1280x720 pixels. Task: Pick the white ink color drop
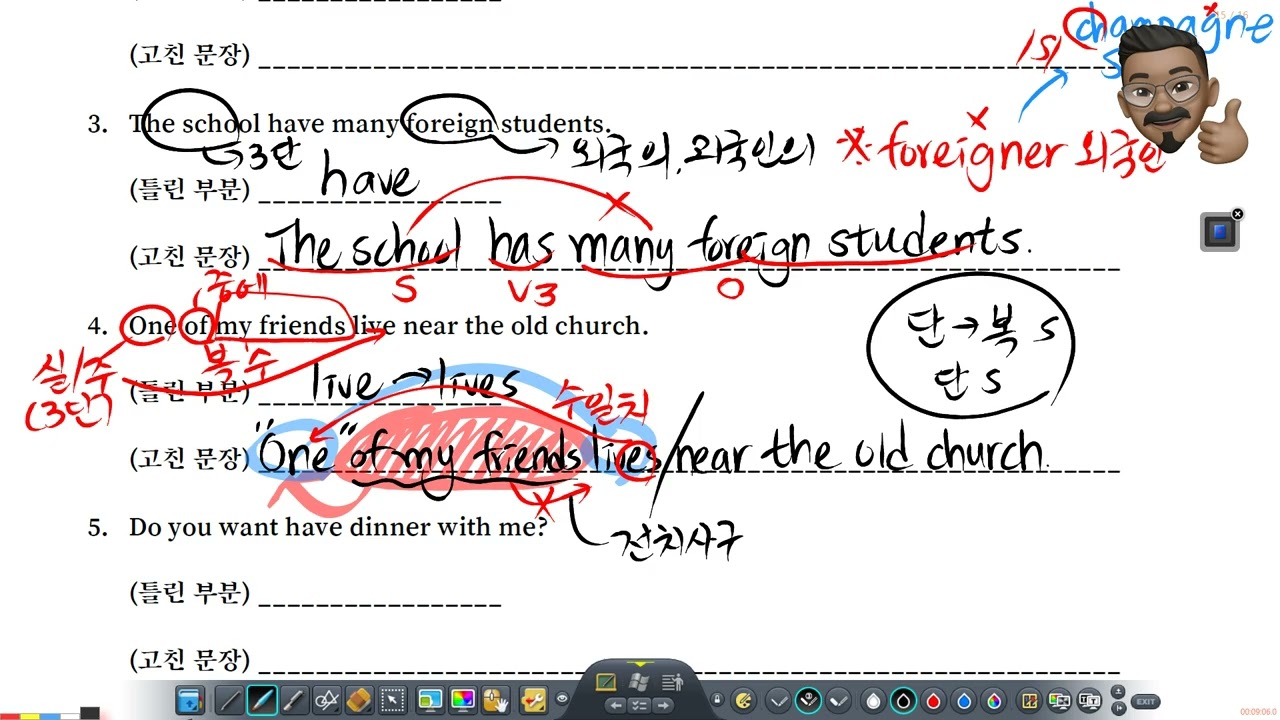point(873,701)
